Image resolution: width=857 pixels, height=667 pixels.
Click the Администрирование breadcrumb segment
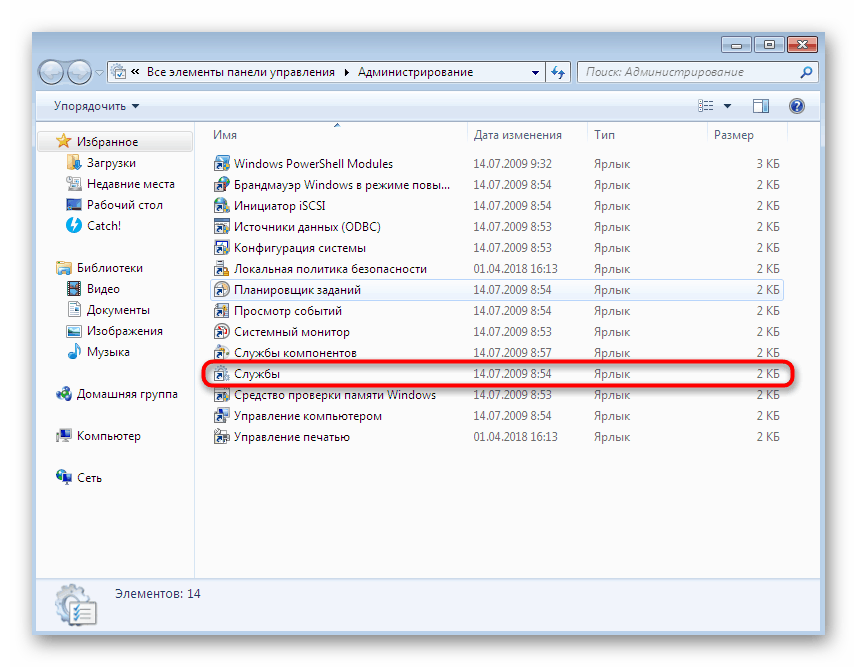coord(415,72)
